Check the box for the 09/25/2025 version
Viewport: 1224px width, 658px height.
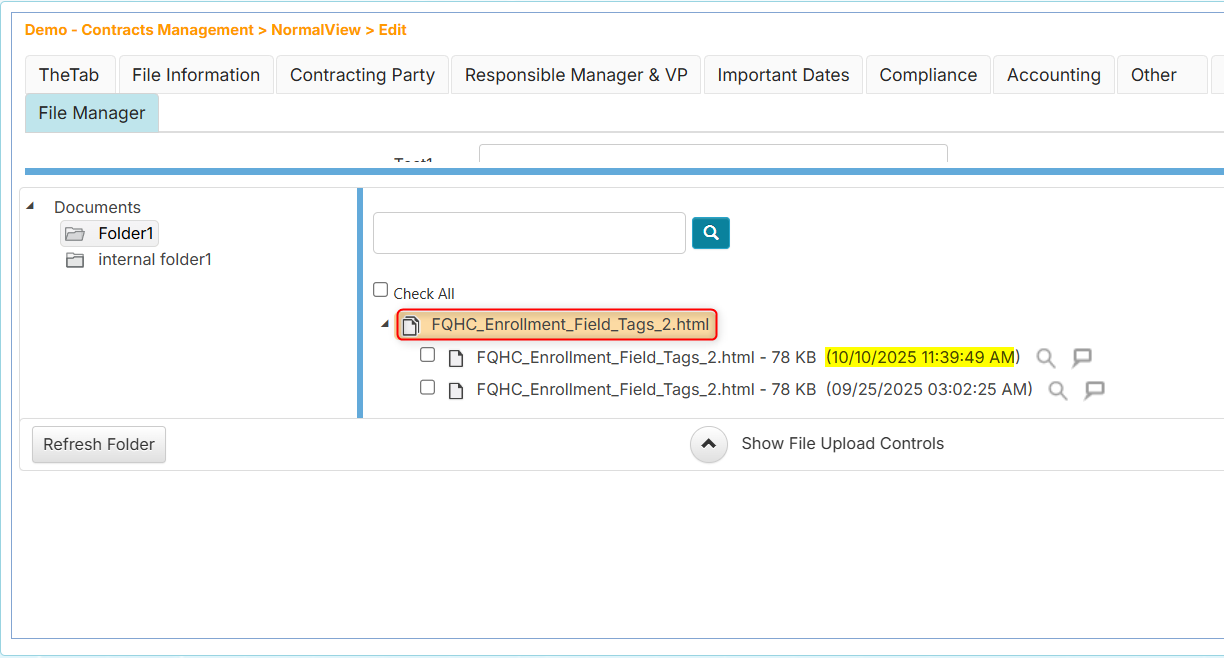point(427,387)
